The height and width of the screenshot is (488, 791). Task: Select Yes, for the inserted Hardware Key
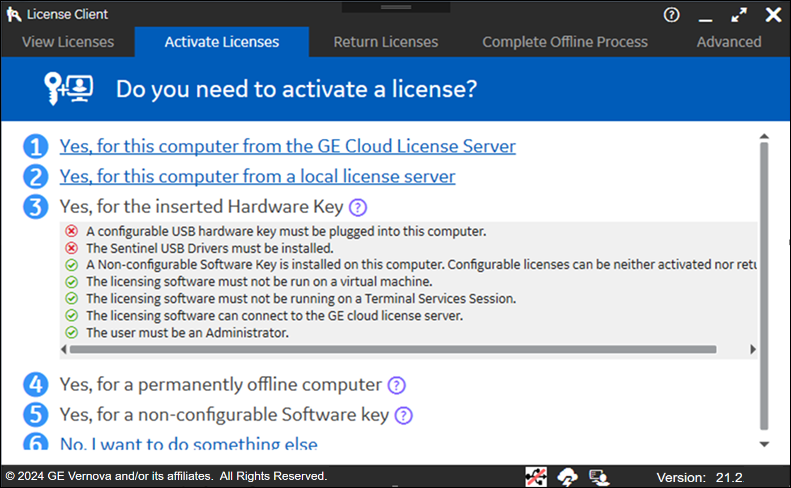point(201,206)
